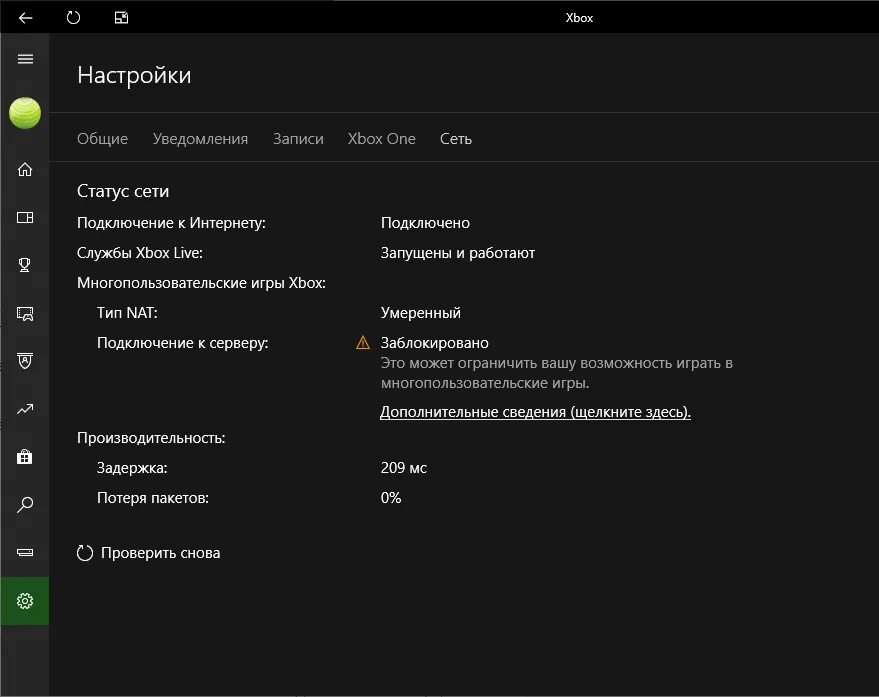Click the Дополнительные сведения link
Screen dimensions: 879x697
pyautogui.click(x=535, y=412)
